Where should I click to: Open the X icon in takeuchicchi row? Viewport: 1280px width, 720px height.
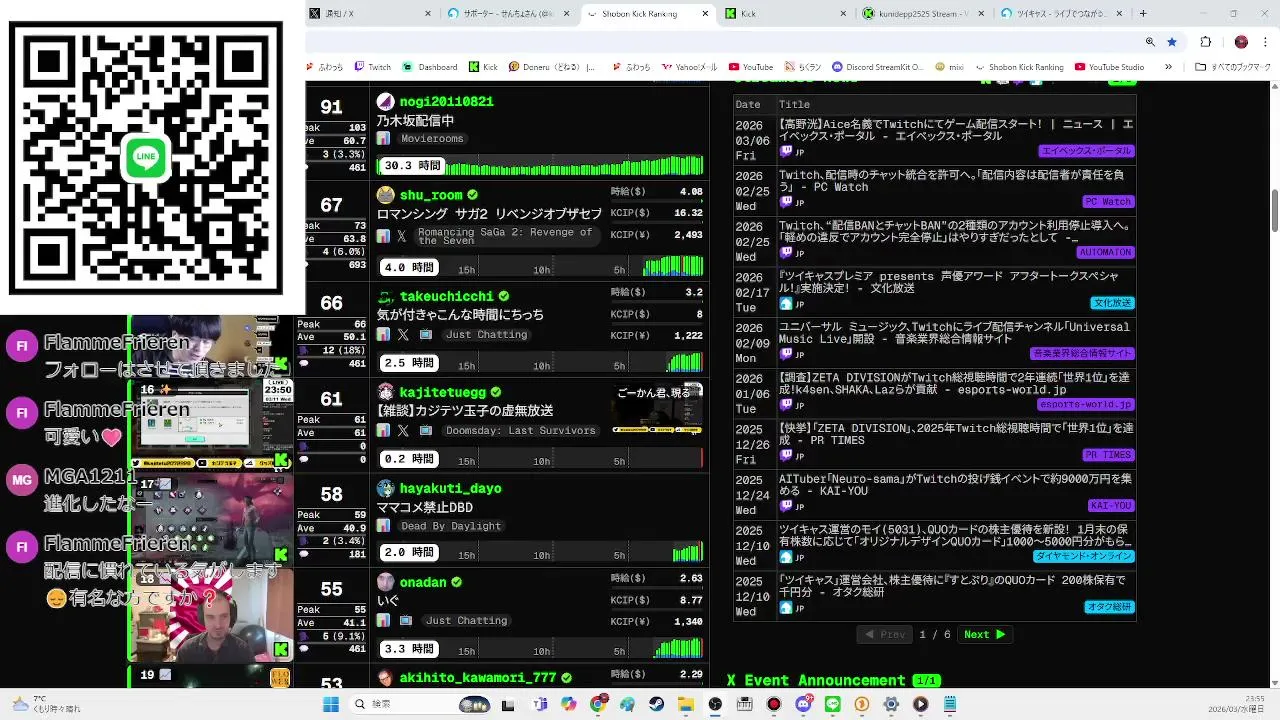402,334
